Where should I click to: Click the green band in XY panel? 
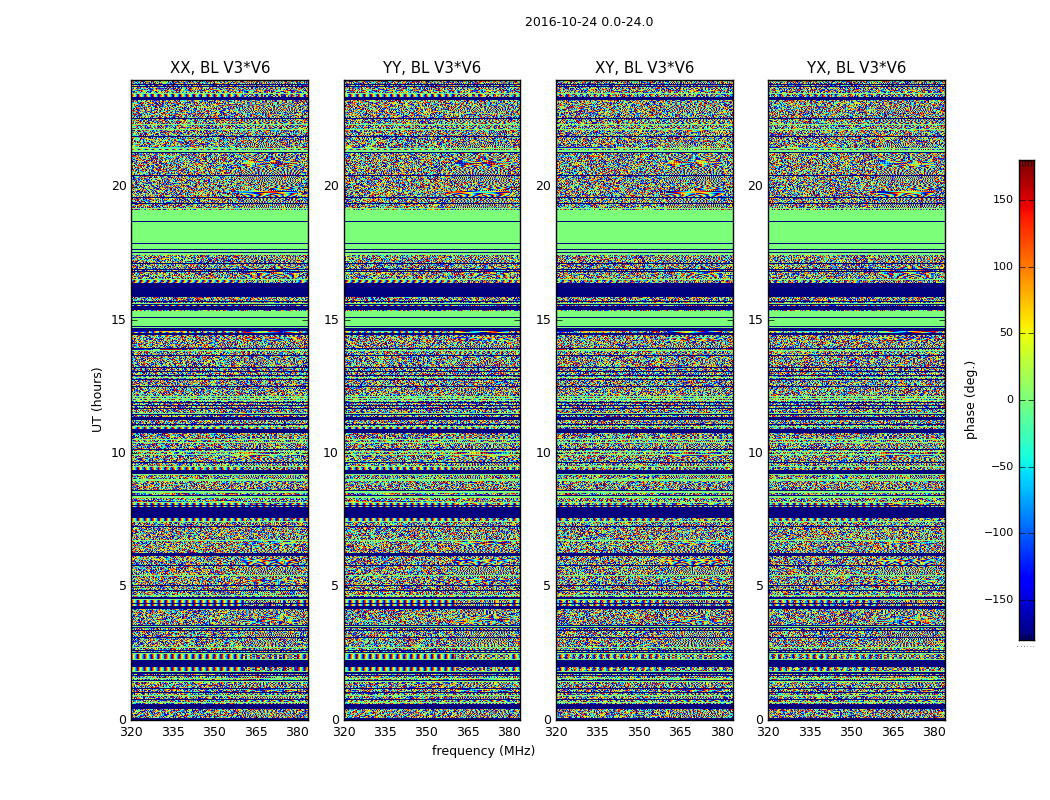[644, 232]
